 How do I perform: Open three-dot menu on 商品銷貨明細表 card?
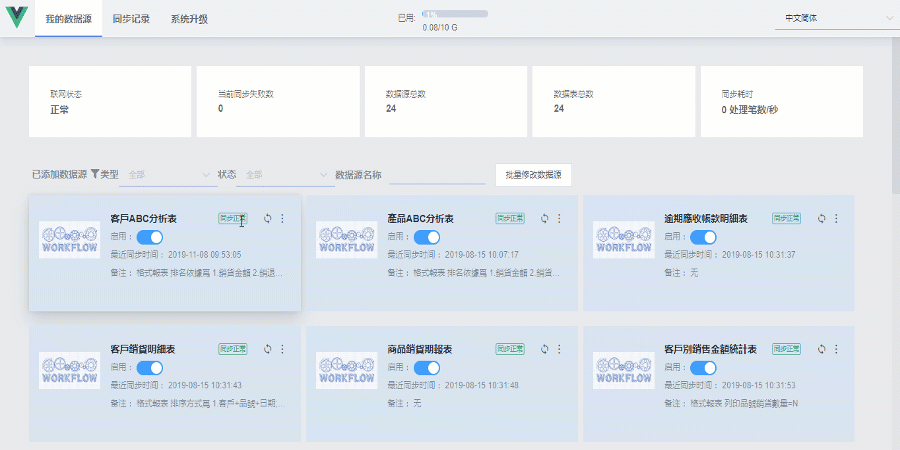point(559,349)
